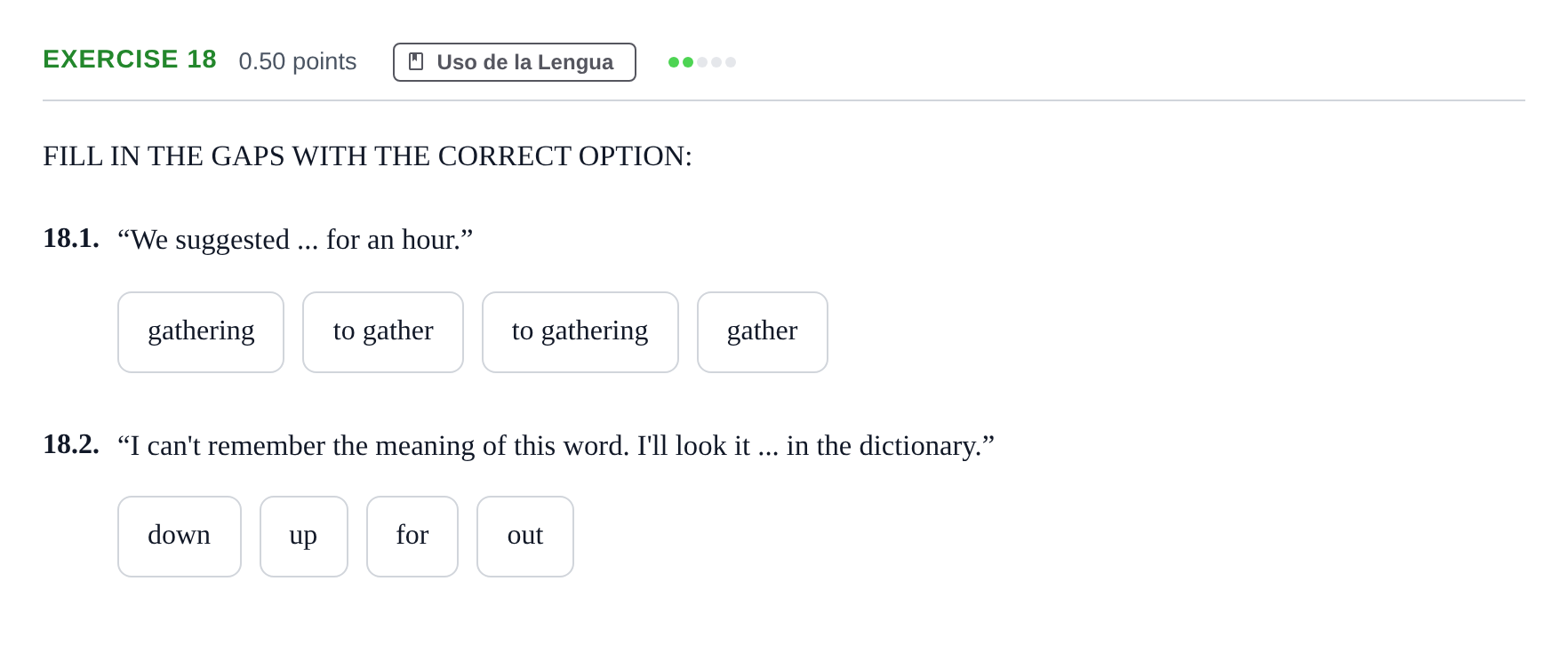The width and height of the screenshot is (1568, 645).
Task: Pick the 'for' answer option
Action: pos(412,537)
